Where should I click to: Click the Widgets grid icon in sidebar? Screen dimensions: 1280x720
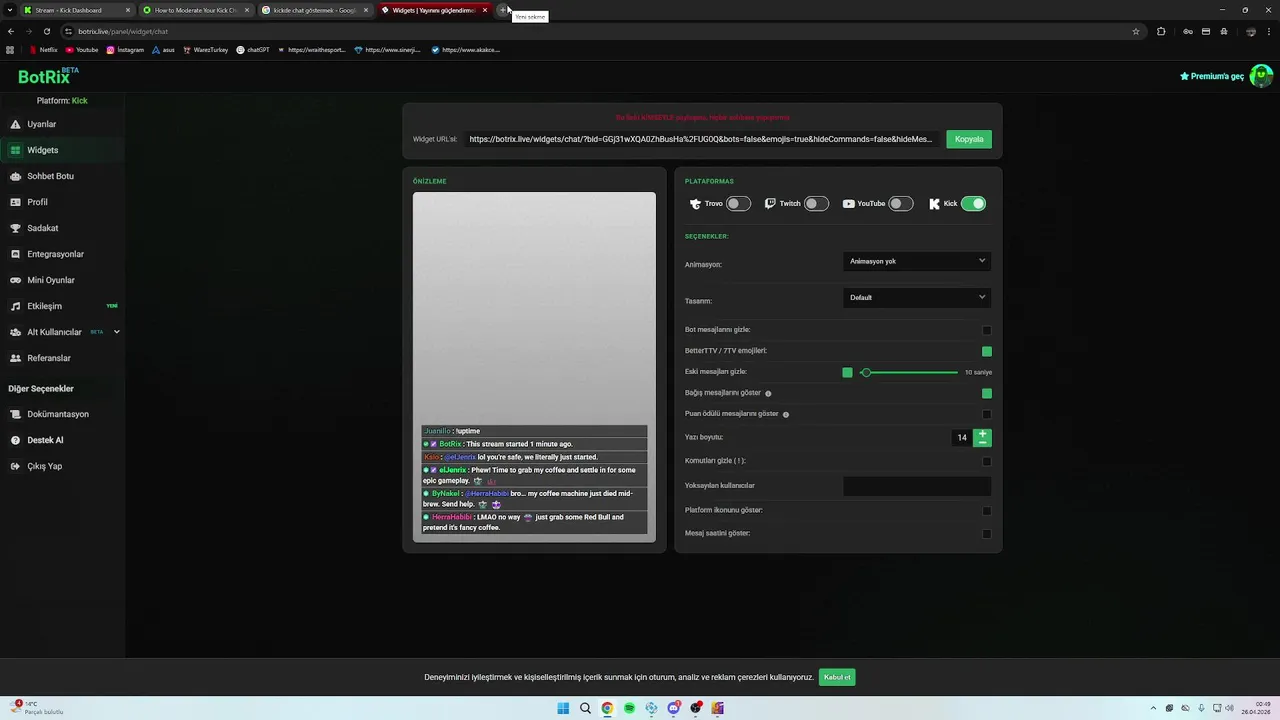(x=16, y=150)
